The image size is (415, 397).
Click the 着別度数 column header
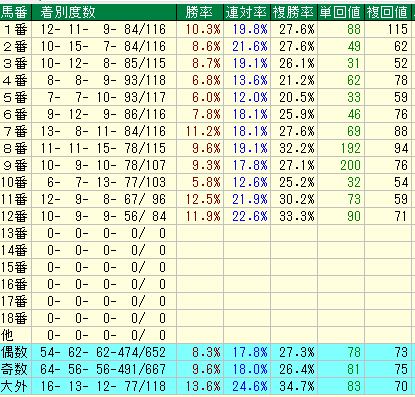(104, 13)
